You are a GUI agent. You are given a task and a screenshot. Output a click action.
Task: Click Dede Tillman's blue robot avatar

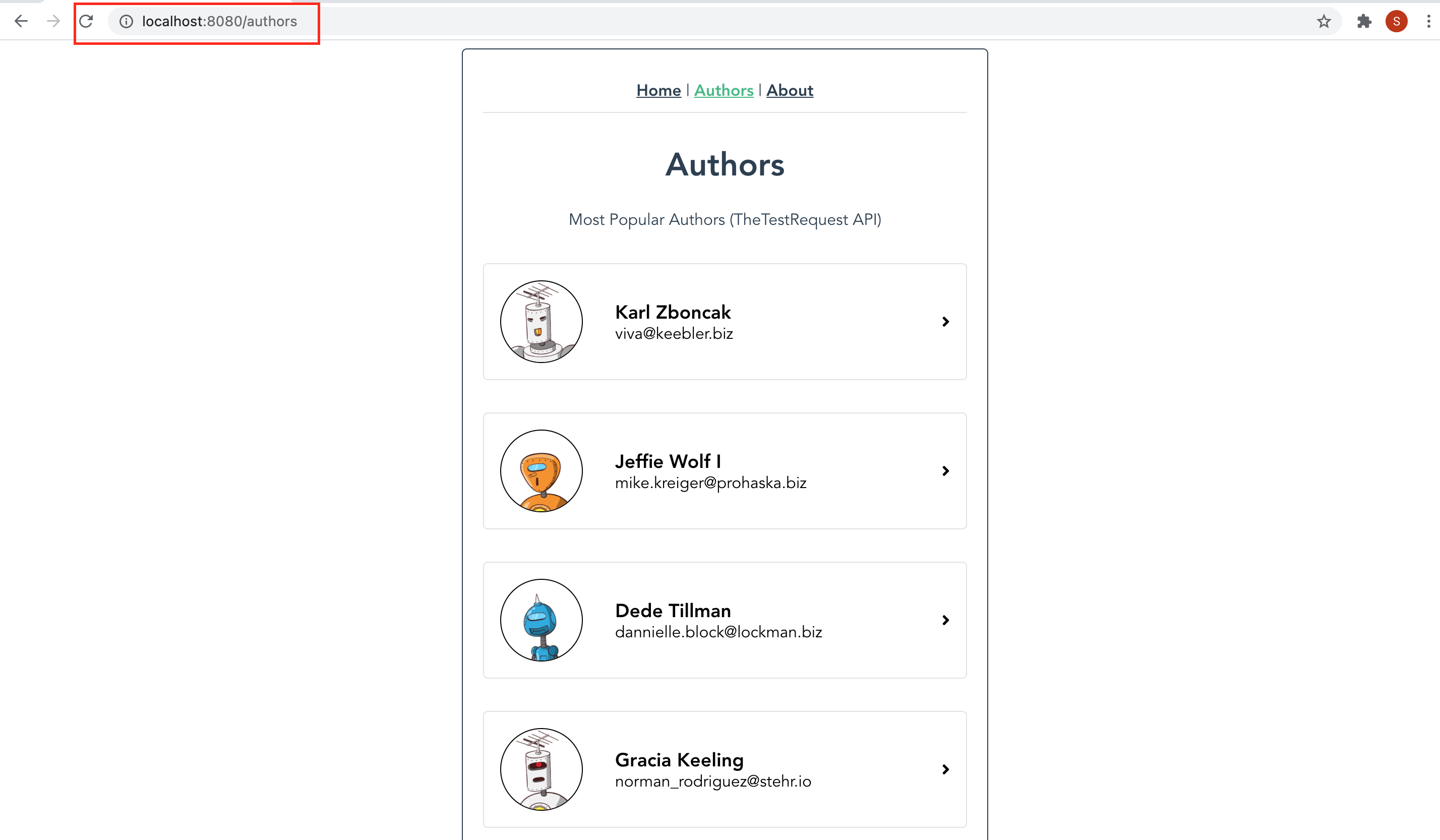pos(541,620)
